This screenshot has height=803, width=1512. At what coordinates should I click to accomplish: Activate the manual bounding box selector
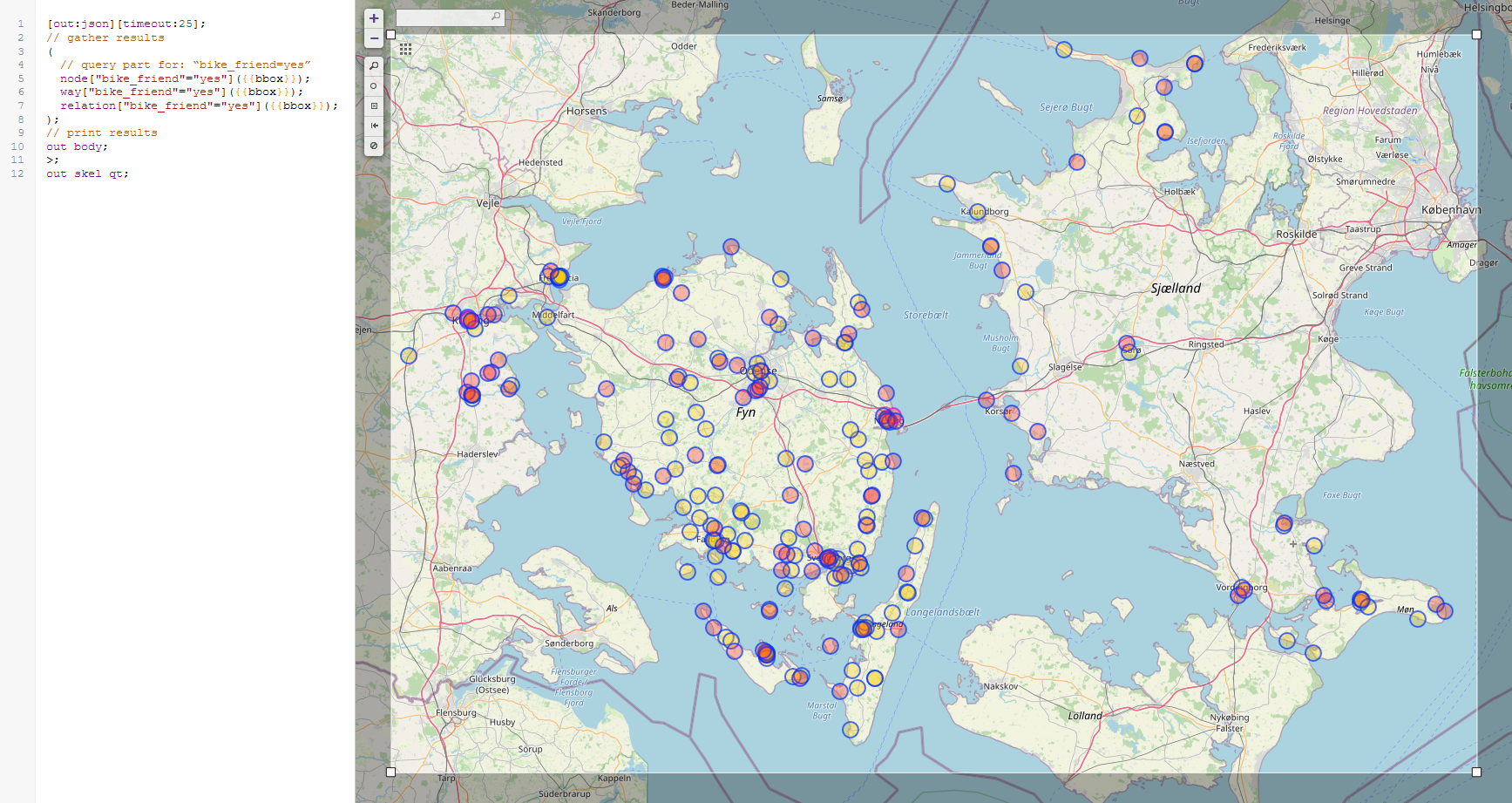point(374,106)
